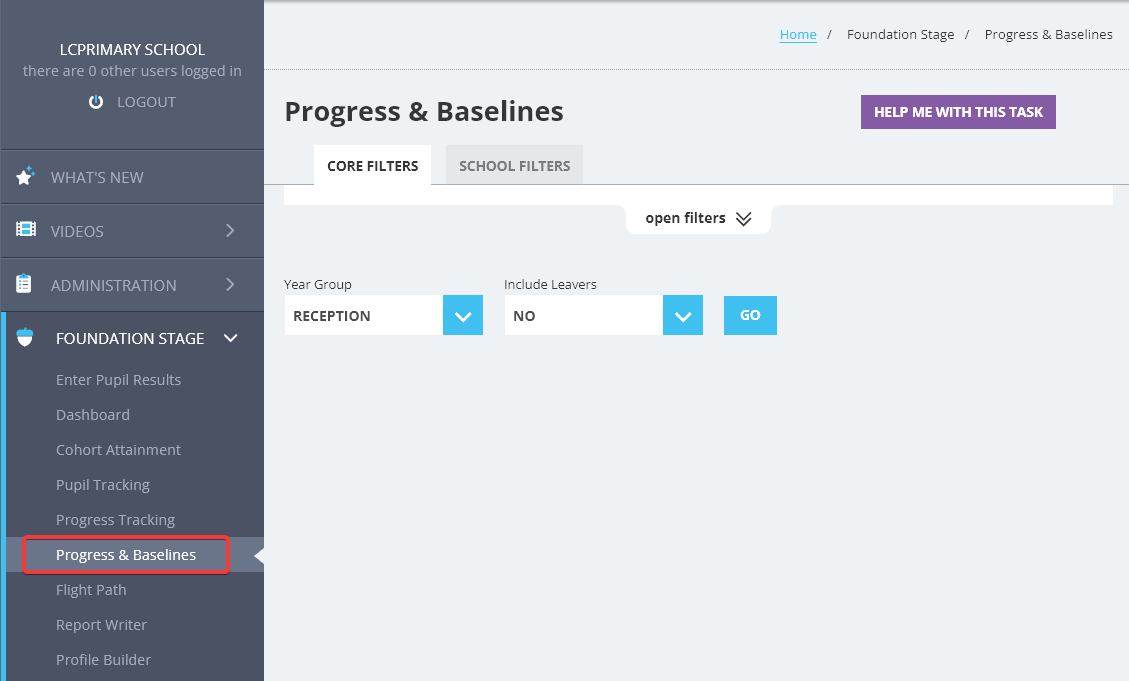
Task: Go to Pupil Tracking
Action: click(x=103, y=485)
